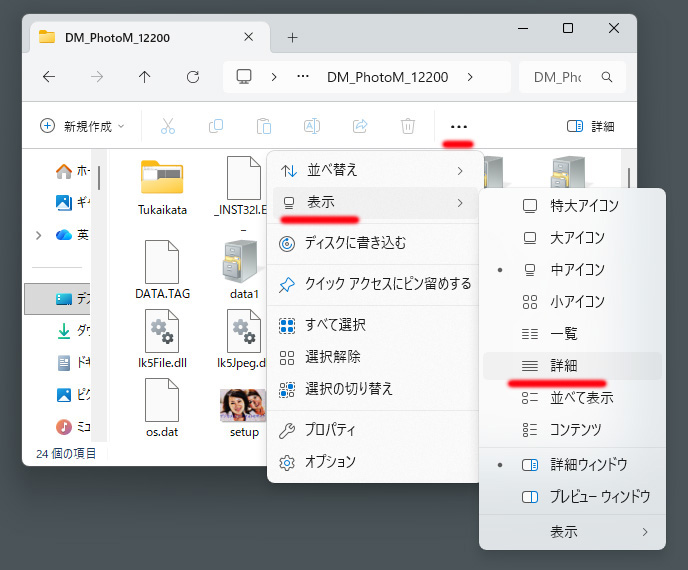Open the 新規作成 dropdown

click(82, 126)
